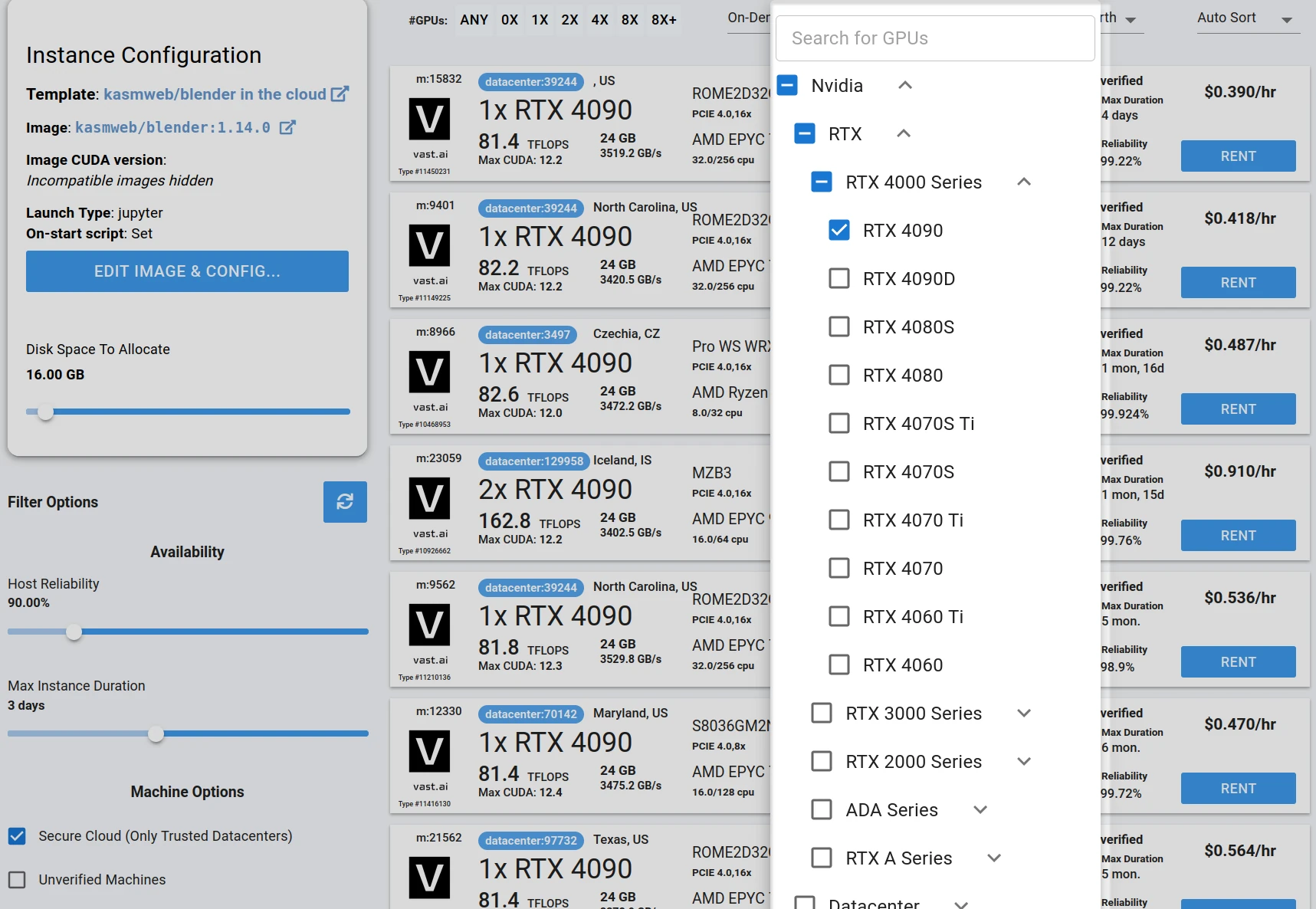Collapse the Nvidia group
Screen dimensions: 1316x909
905,85
